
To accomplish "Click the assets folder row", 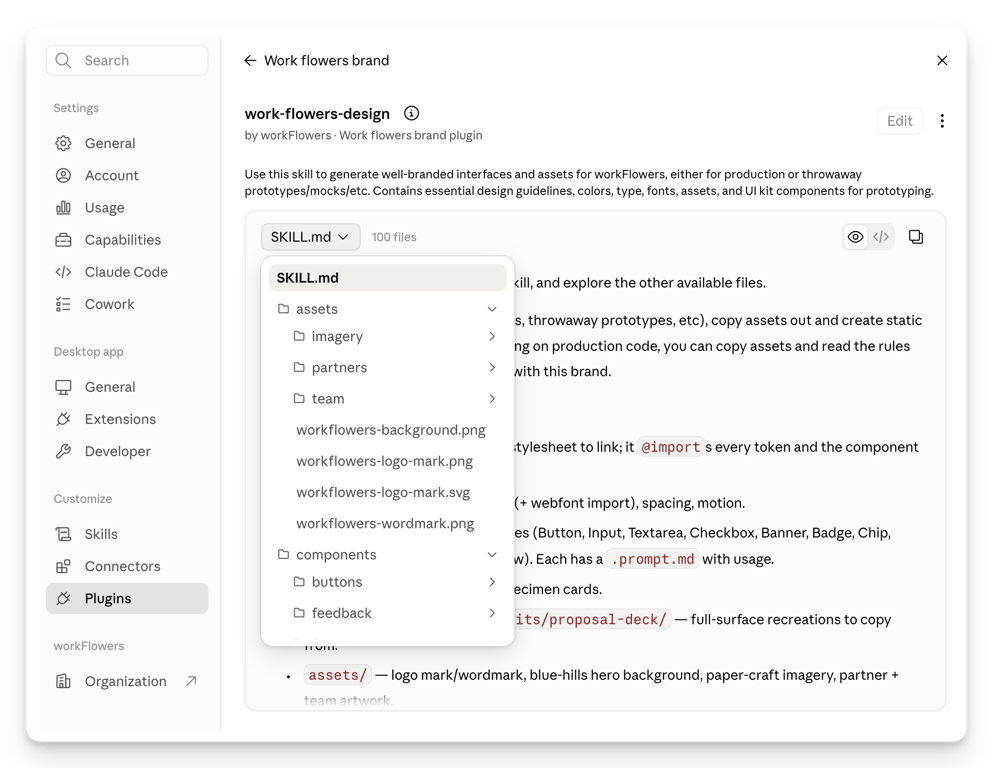I will tap(388, 309).
